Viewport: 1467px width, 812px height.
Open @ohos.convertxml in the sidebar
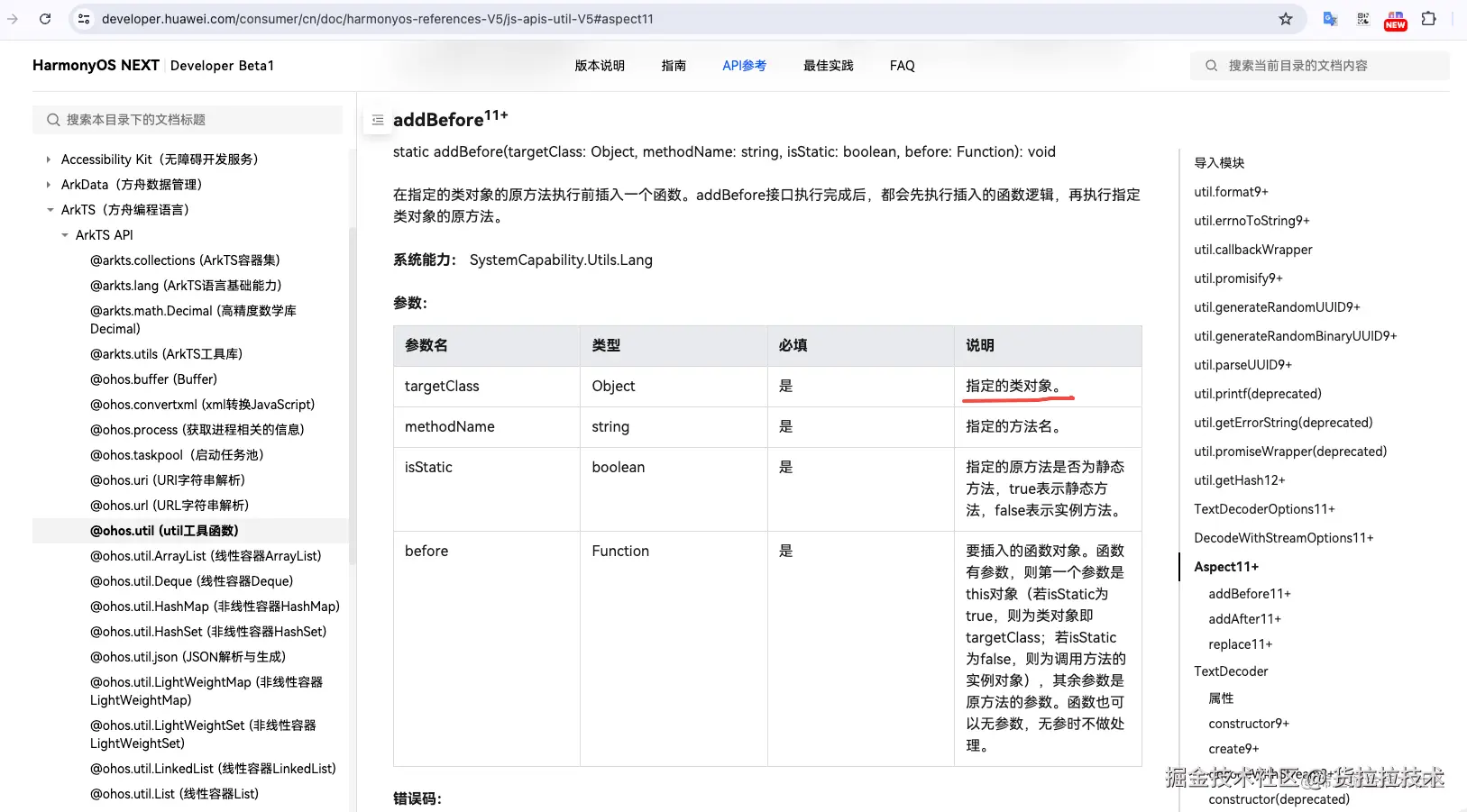tap(202, 405)
